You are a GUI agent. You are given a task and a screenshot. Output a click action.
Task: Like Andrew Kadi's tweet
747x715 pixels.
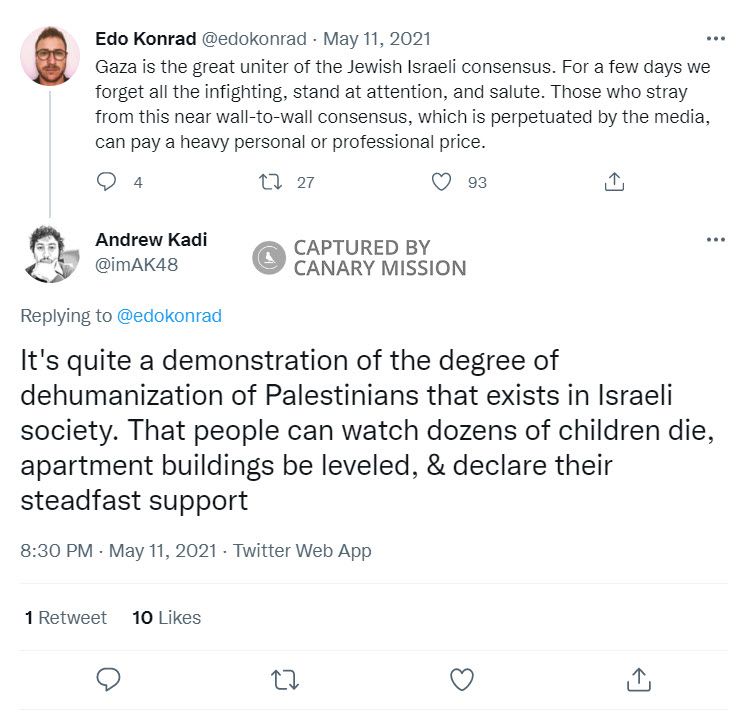point(461,680)
